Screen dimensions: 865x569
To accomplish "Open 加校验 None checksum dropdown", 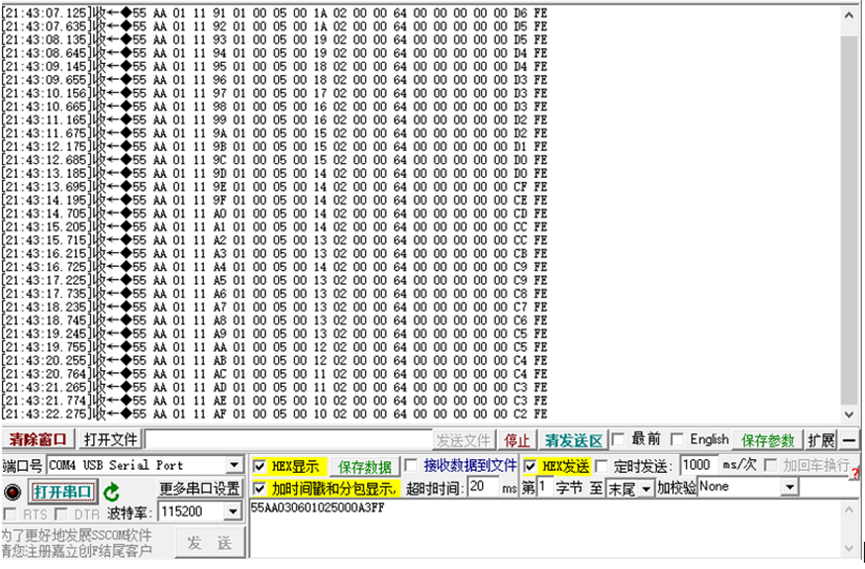I will (x=790, y=487).
